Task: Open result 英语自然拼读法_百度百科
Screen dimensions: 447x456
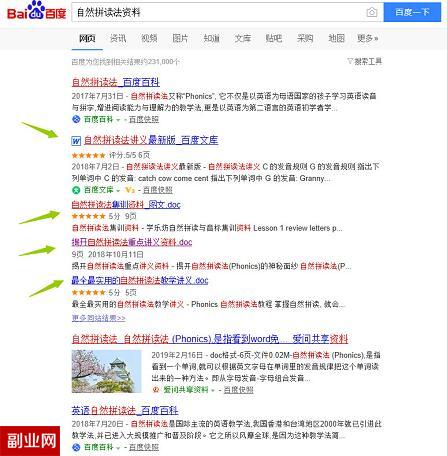Action: (125, 410)
